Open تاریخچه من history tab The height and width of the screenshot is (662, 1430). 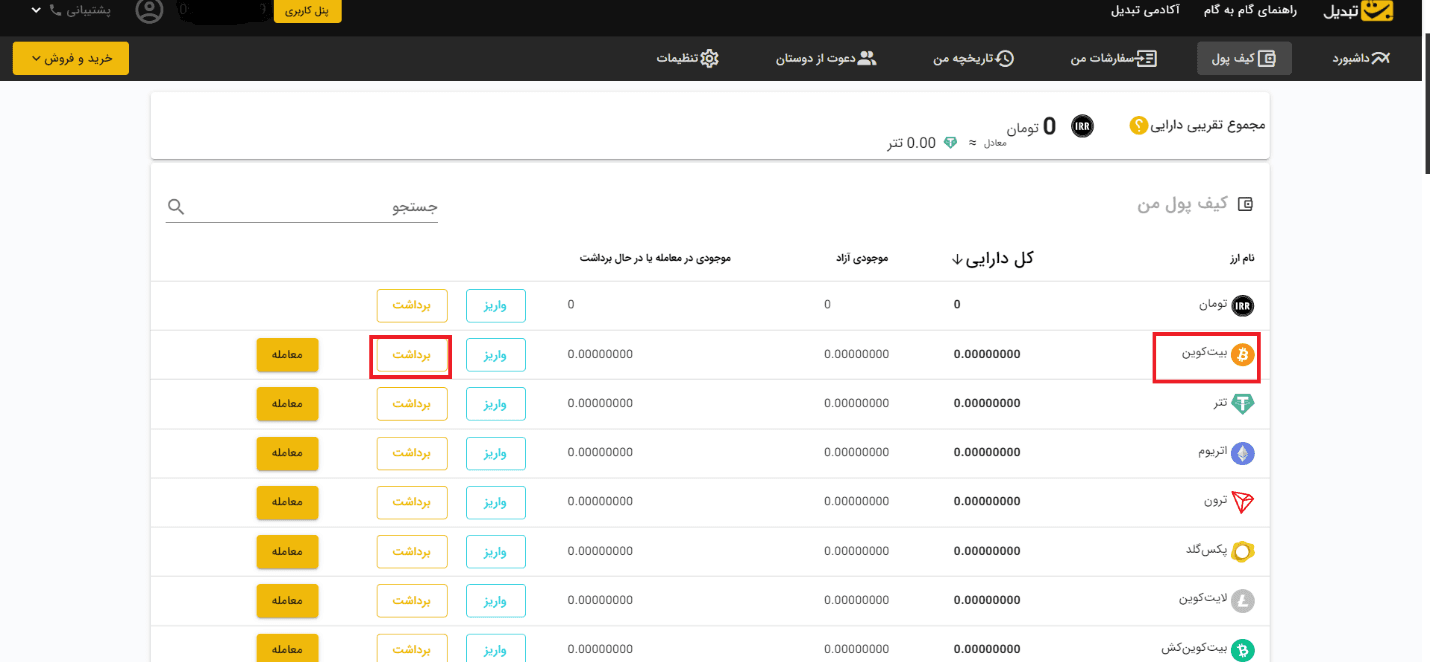pyautogui.click(x=974, y=58)
